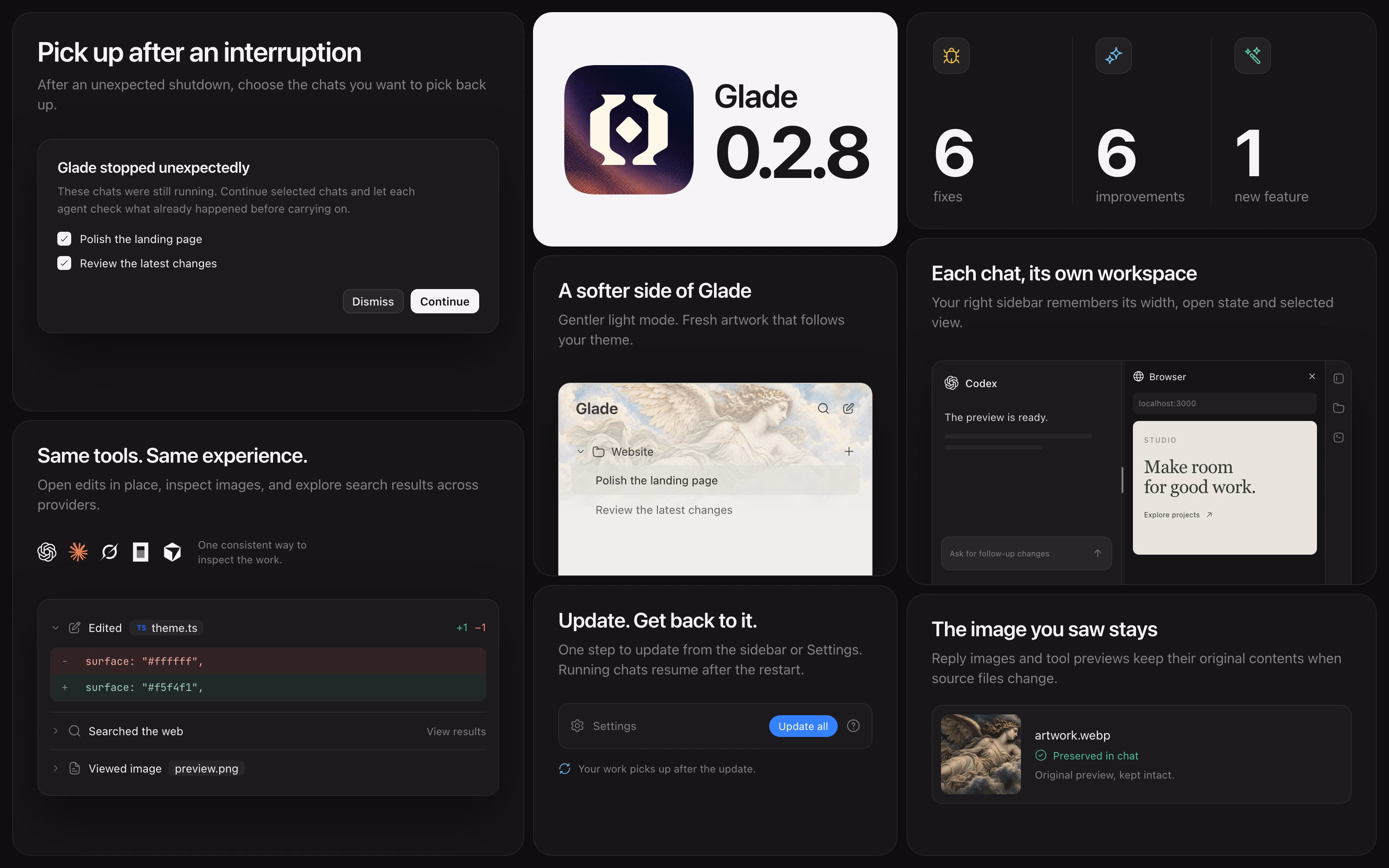Screen dimensions: 1389x868
Task: Click the Ask for follow-up changes field
Action: 1026,553
